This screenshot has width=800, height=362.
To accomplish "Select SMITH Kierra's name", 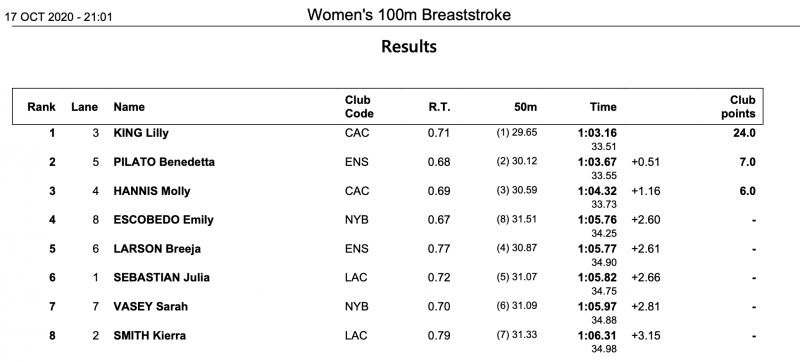I will point(149,335).
